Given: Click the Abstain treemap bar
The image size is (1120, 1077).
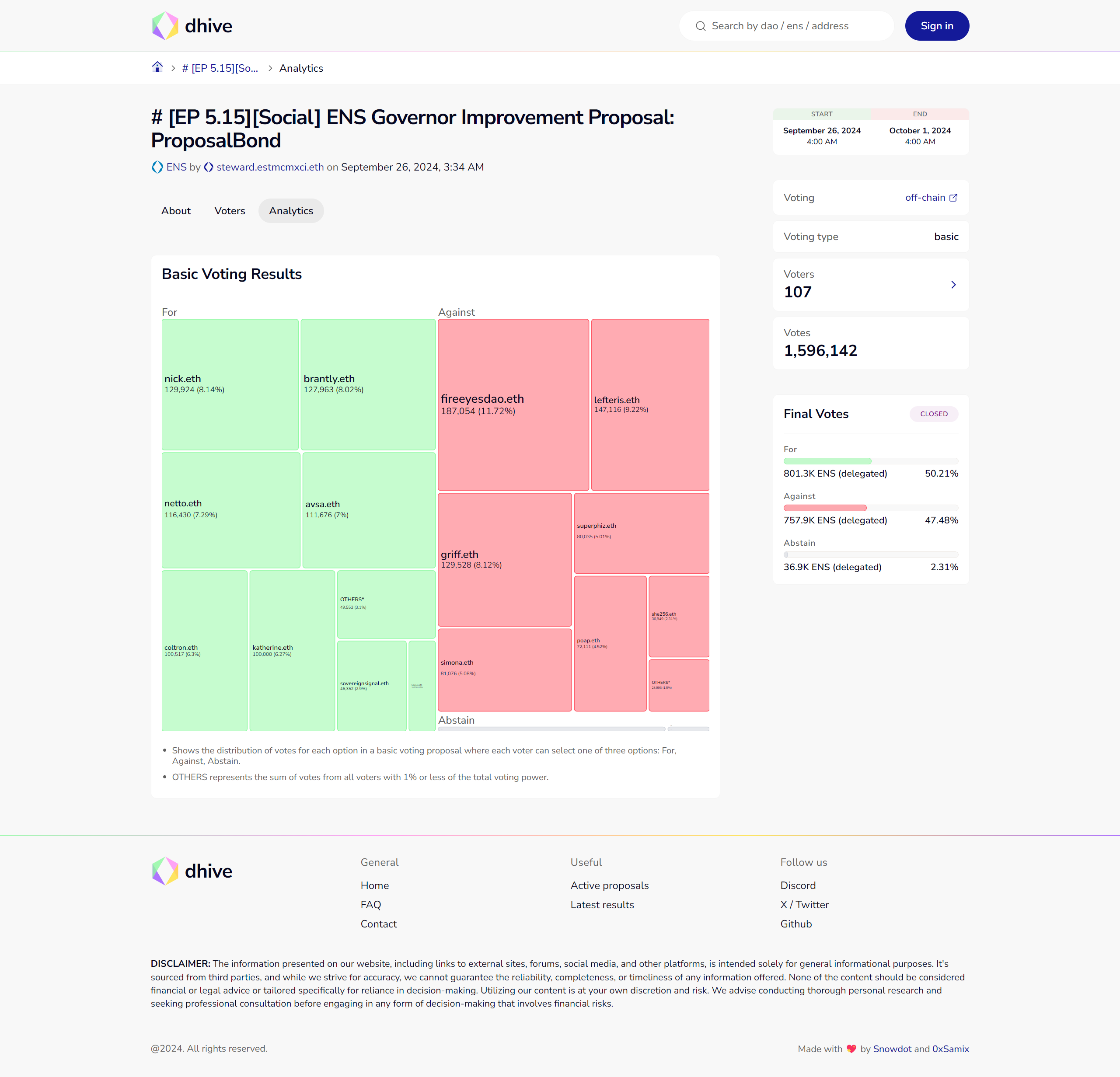Looking at the screenshot, I should tap(551, 729).
